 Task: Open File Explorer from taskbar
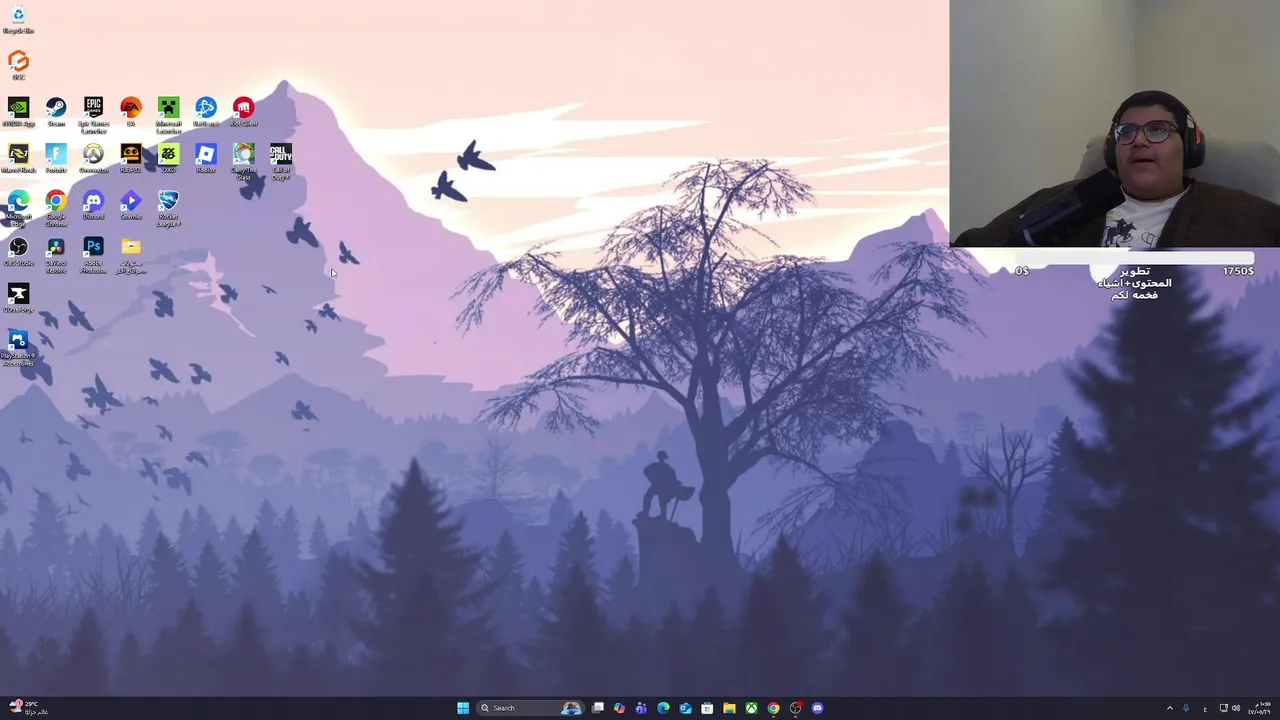tap(729, 708)
